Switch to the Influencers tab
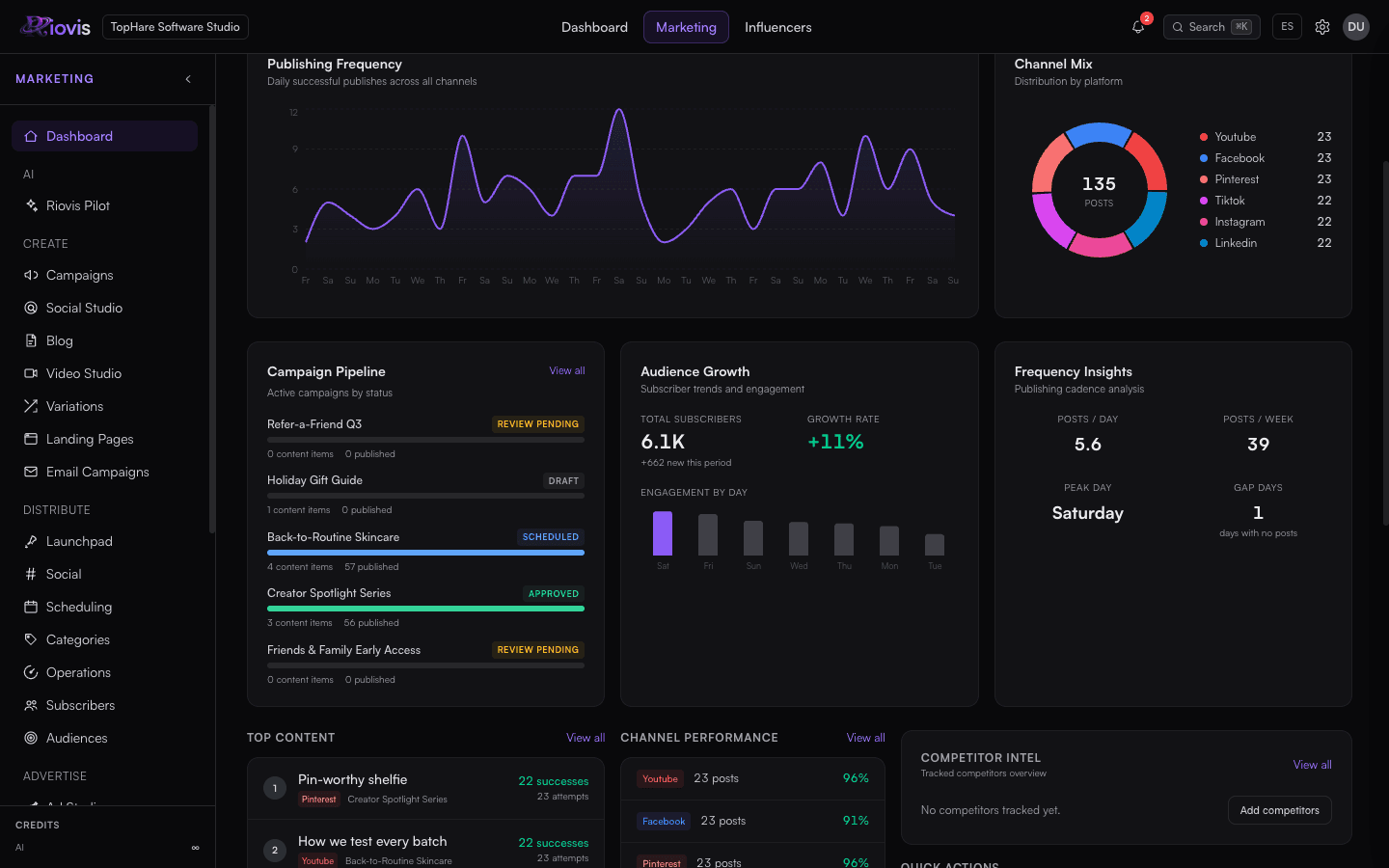Screen dimensions: 1389x868 (777, 27)
